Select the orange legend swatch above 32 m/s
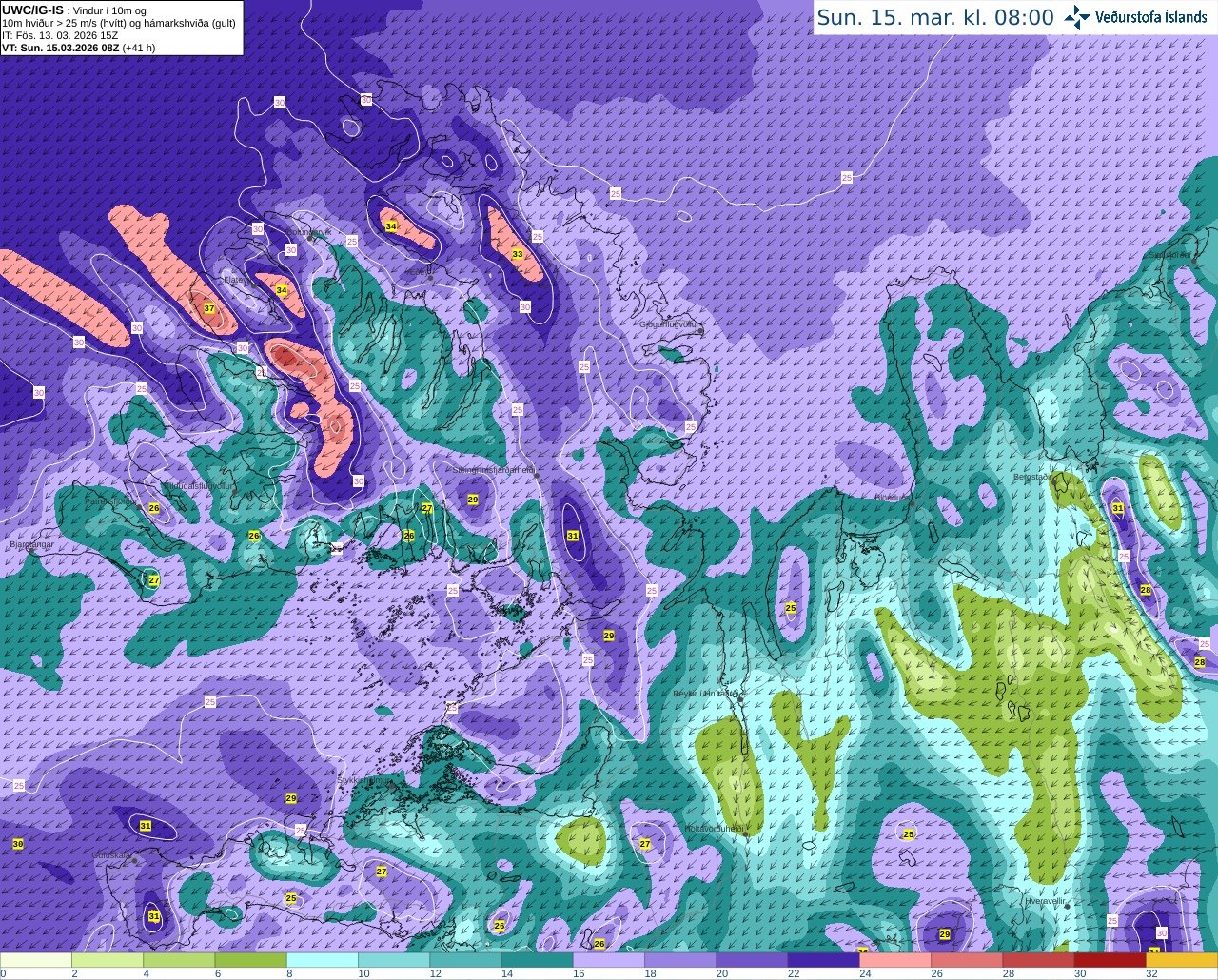 [1182, 960]
